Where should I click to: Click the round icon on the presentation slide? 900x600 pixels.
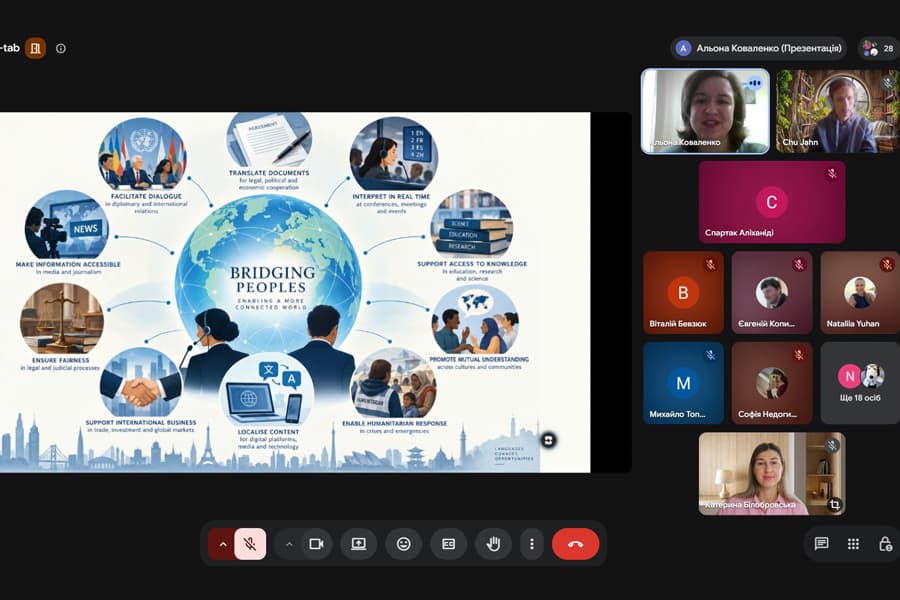point(548,440)
